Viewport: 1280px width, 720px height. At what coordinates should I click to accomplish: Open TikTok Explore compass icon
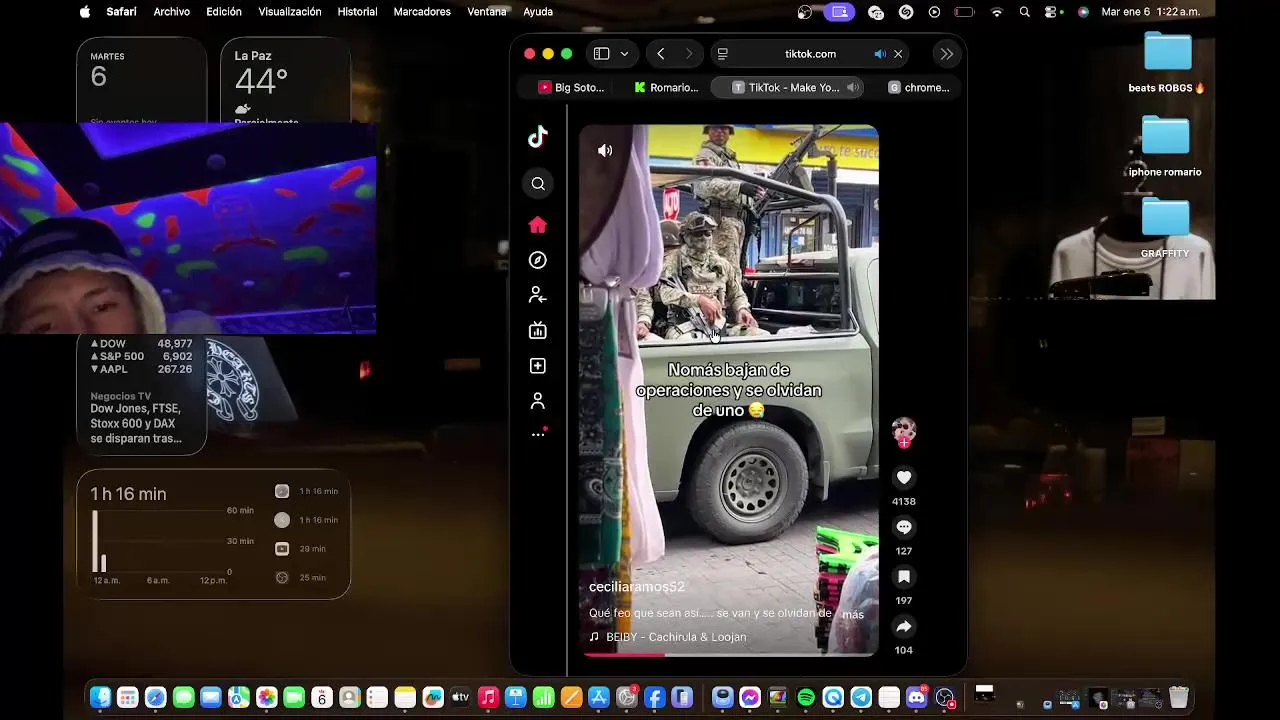538,260
